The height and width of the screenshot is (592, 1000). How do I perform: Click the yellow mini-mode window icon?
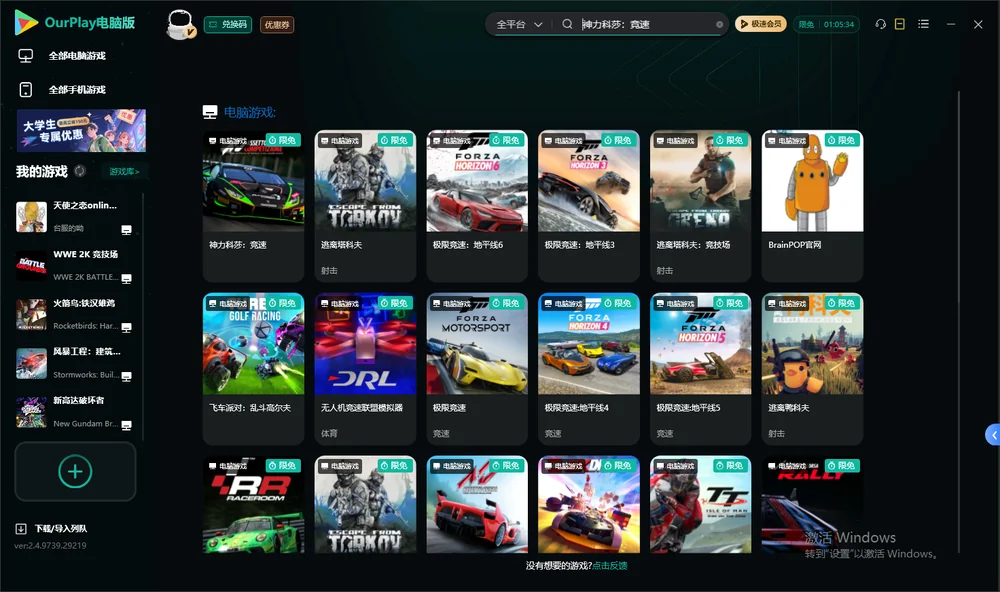click(x=900, y=24)
